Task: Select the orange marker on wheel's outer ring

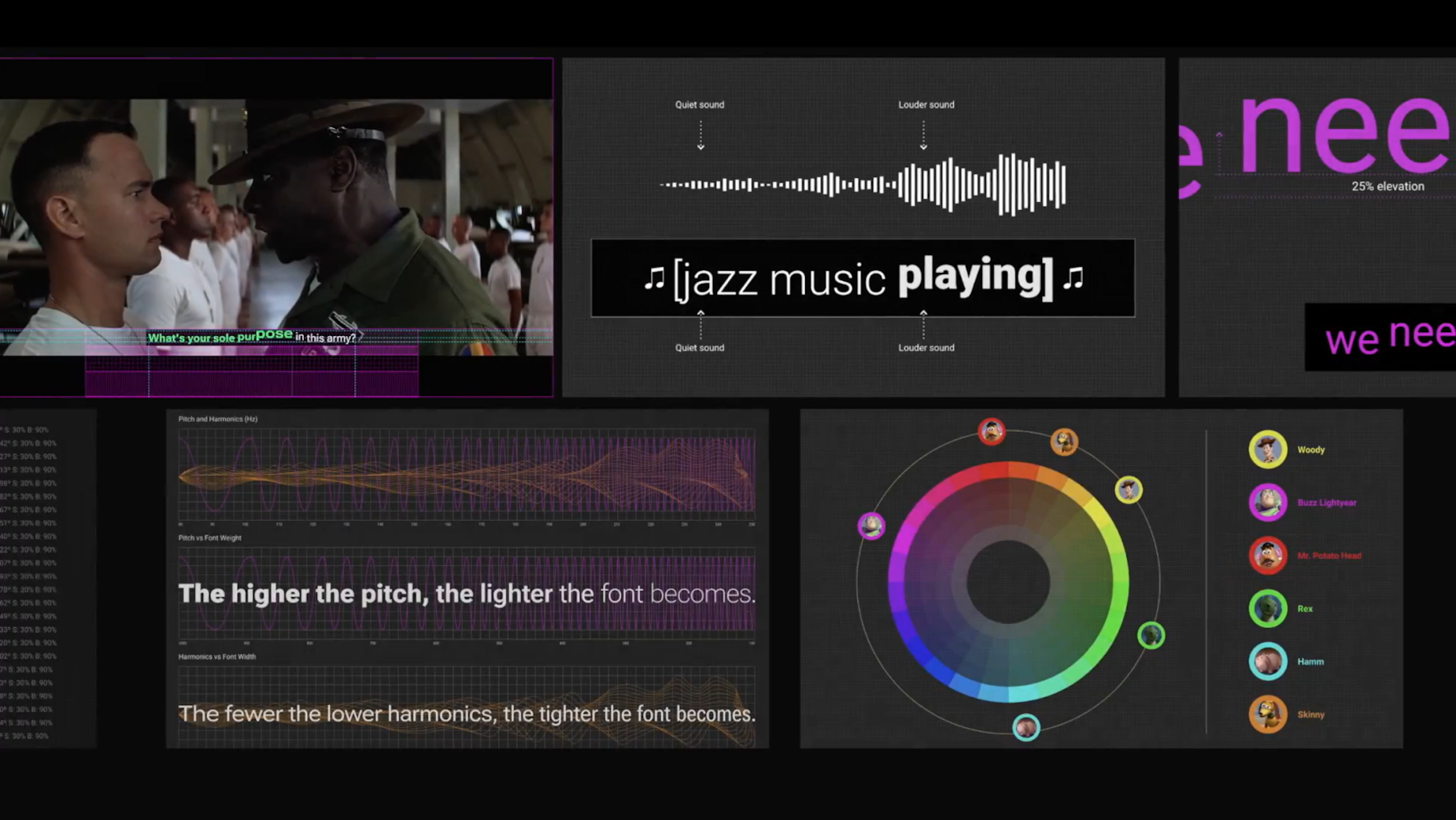Action: pos(1064,441)
